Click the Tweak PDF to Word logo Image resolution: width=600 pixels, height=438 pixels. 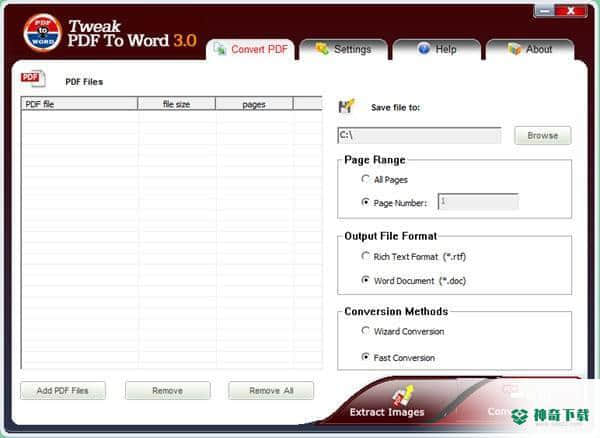tap(42, 33)
